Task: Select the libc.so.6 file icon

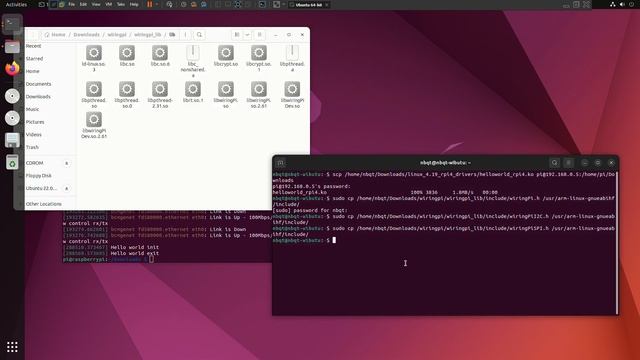Action: click(160, 53)
